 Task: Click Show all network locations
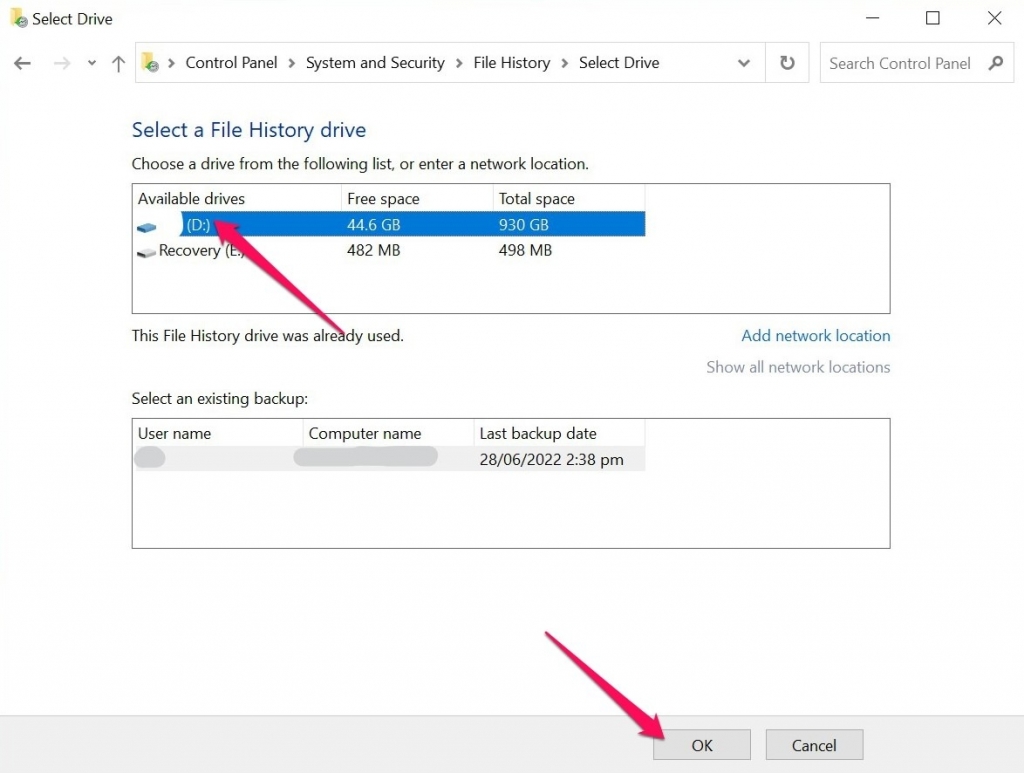point(798,367)
